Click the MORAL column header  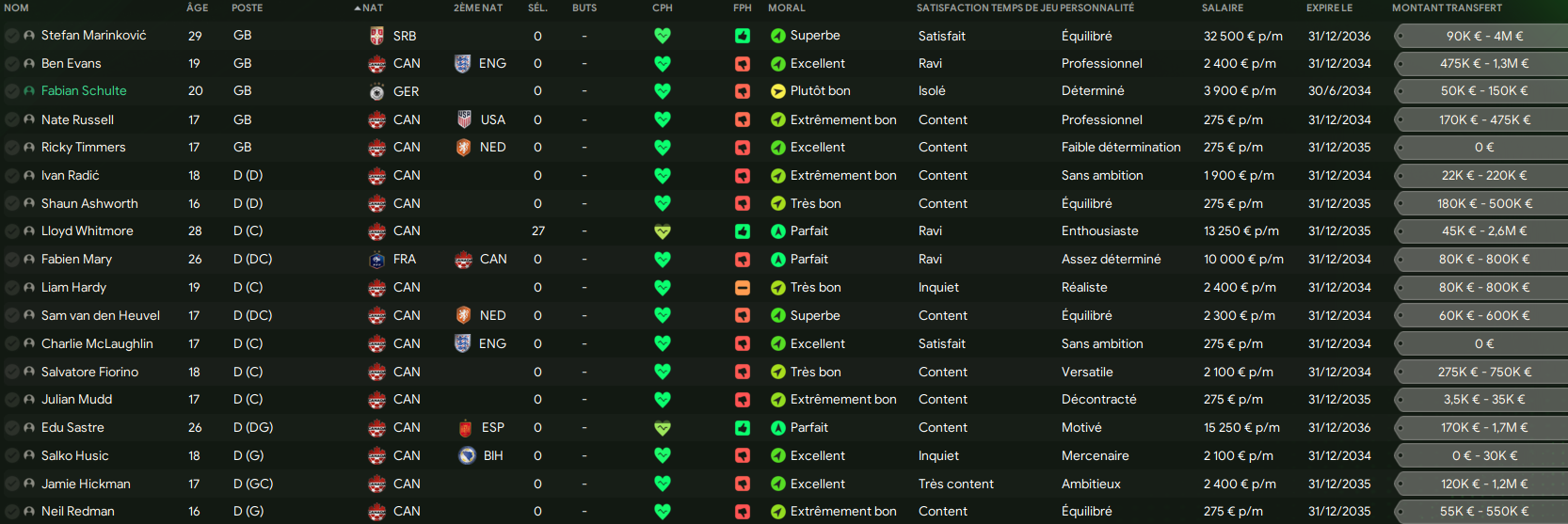click(x=786, y=8)
